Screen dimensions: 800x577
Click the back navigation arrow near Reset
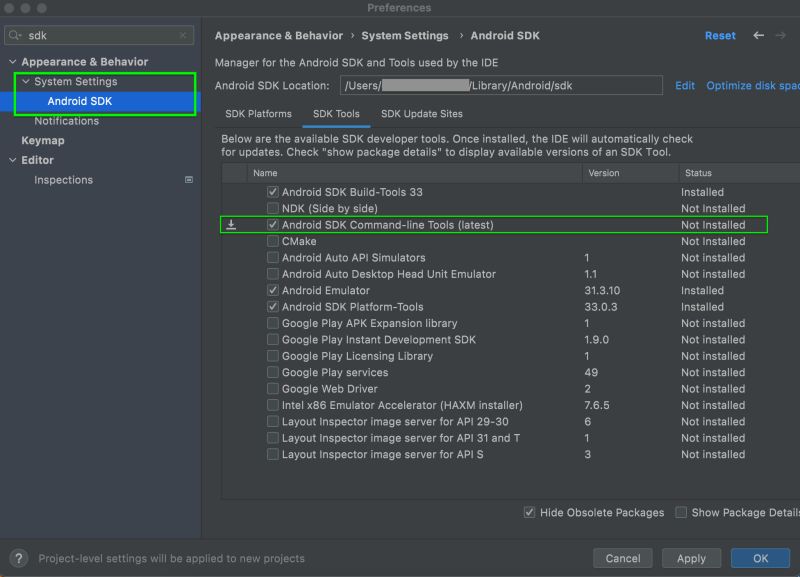pos(757,35)
